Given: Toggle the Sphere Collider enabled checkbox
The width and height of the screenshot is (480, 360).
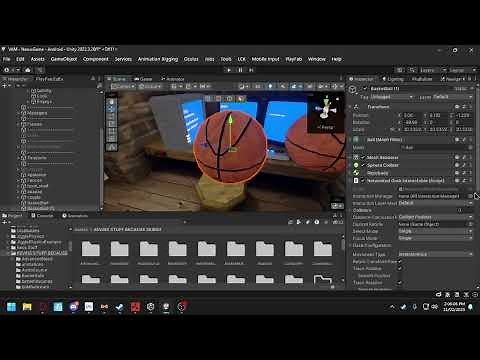Looking at the screenshot, I should [x=363, y=165].
